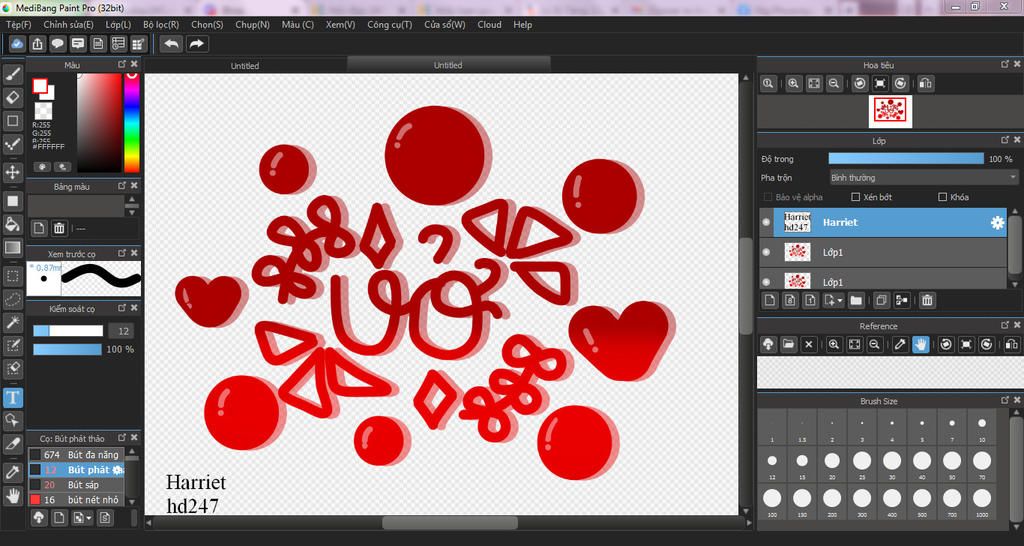1024x546 pixels.
Task: Select the Brush tool
Action: click(x=12, y=74)
